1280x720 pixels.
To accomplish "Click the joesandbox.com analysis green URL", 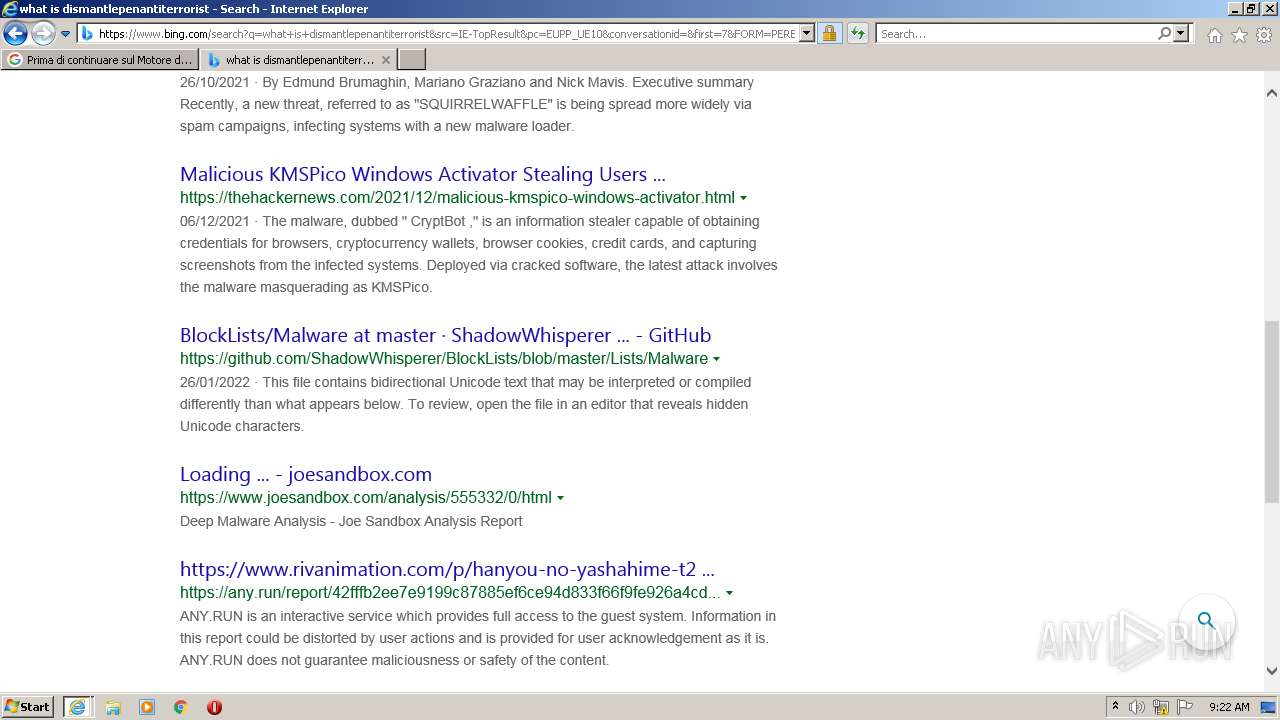I will click(366, 497).
